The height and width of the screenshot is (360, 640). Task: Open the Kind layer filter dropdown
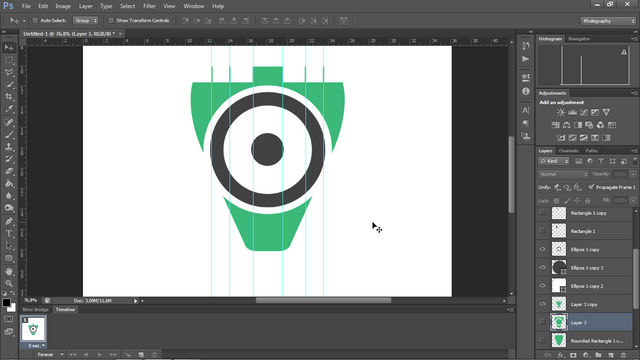click(x=554, y=161)
